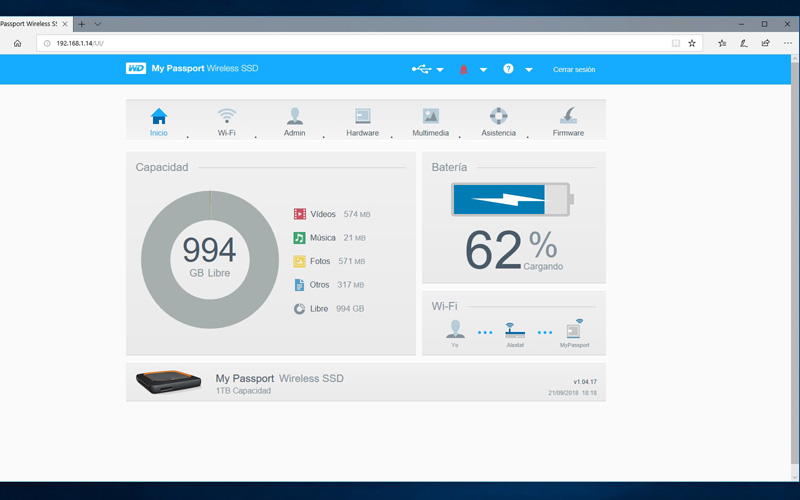800x500 pixels.
Task: Expand the tab preview chevron
Action: coord(97,24)
